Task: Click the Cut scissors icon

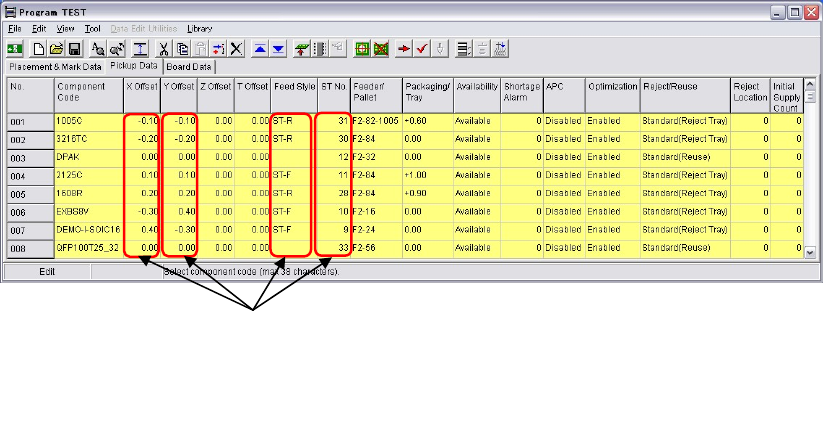Action: [x=166, y=47]
